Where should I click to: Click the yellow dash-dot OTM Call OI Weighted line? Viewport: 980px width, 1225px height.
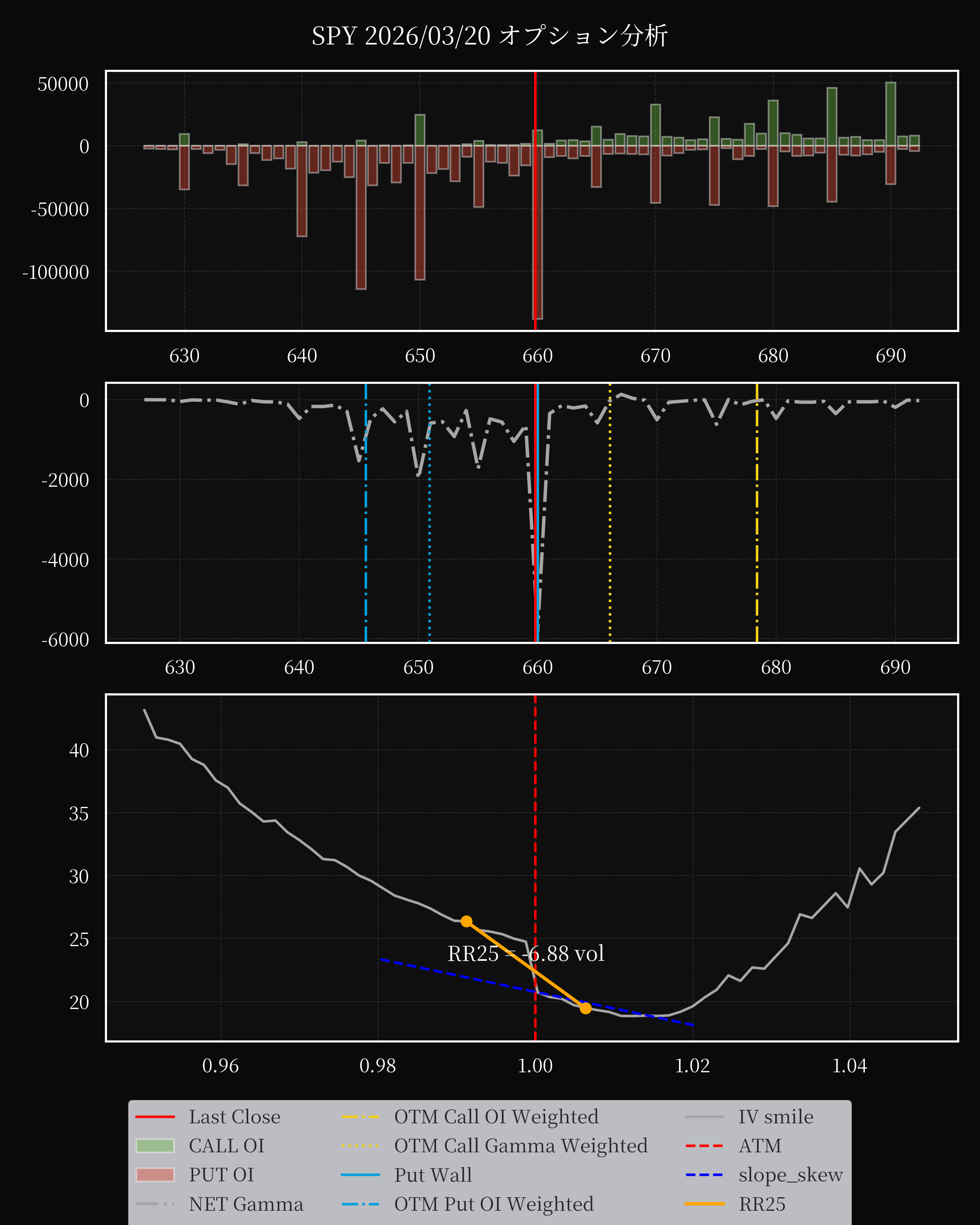[757, 512]
